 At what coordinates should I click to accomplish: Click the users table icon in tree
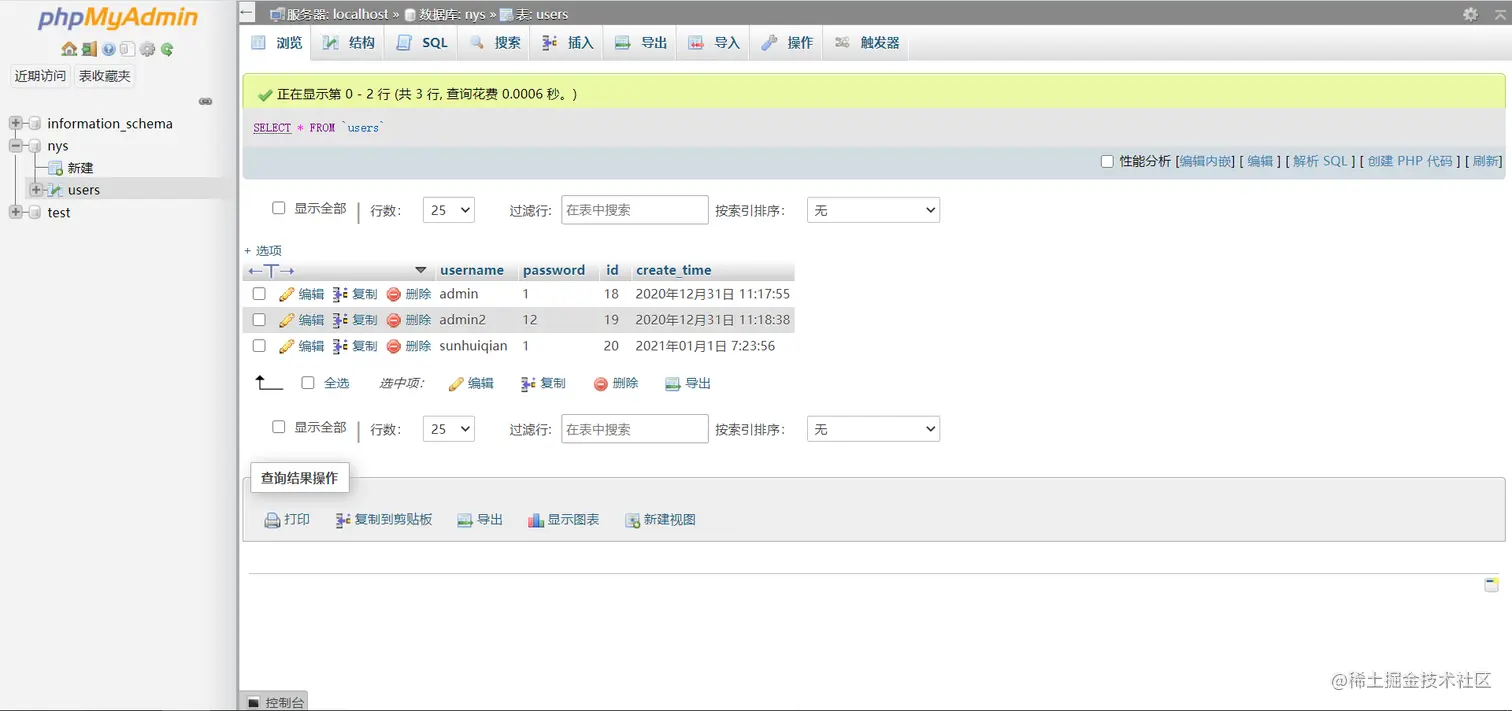pos(56,190)
